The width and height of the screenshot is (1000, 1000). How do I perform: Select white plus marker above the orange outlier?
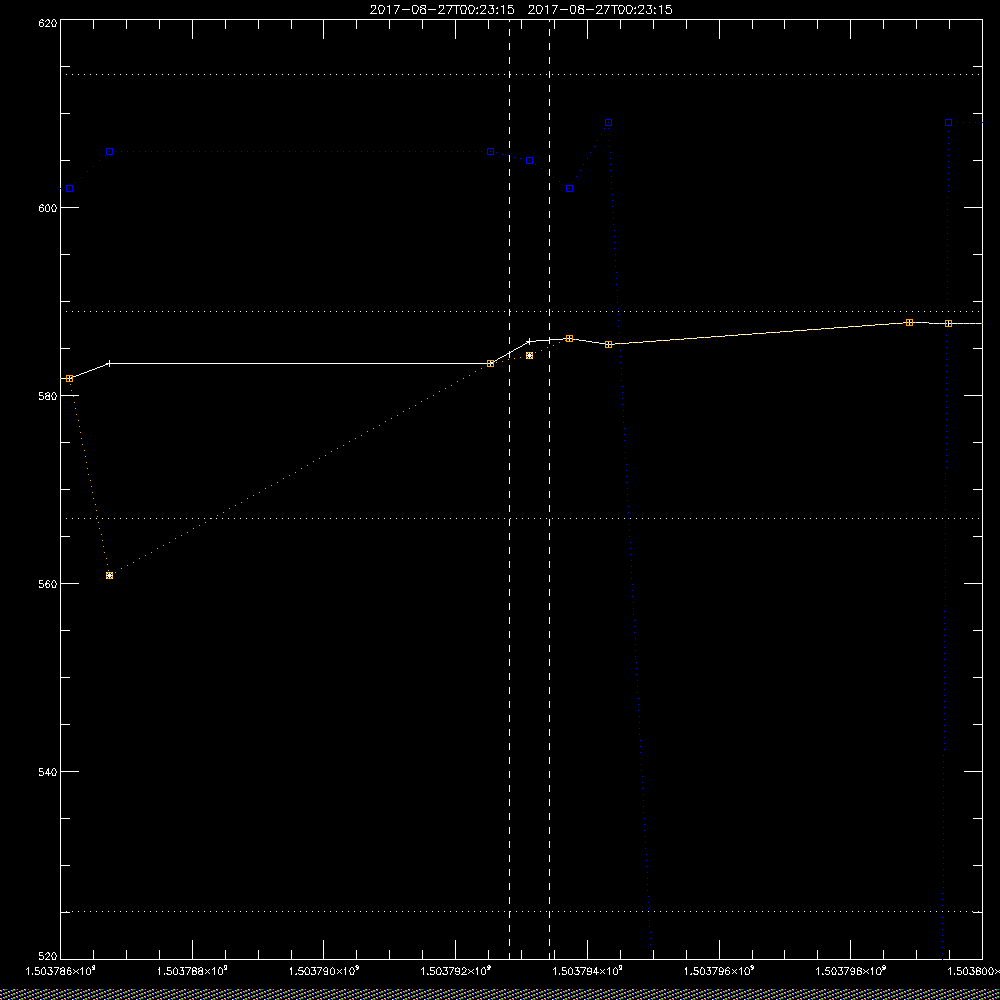pyautogui.click(x=110, y=364)
